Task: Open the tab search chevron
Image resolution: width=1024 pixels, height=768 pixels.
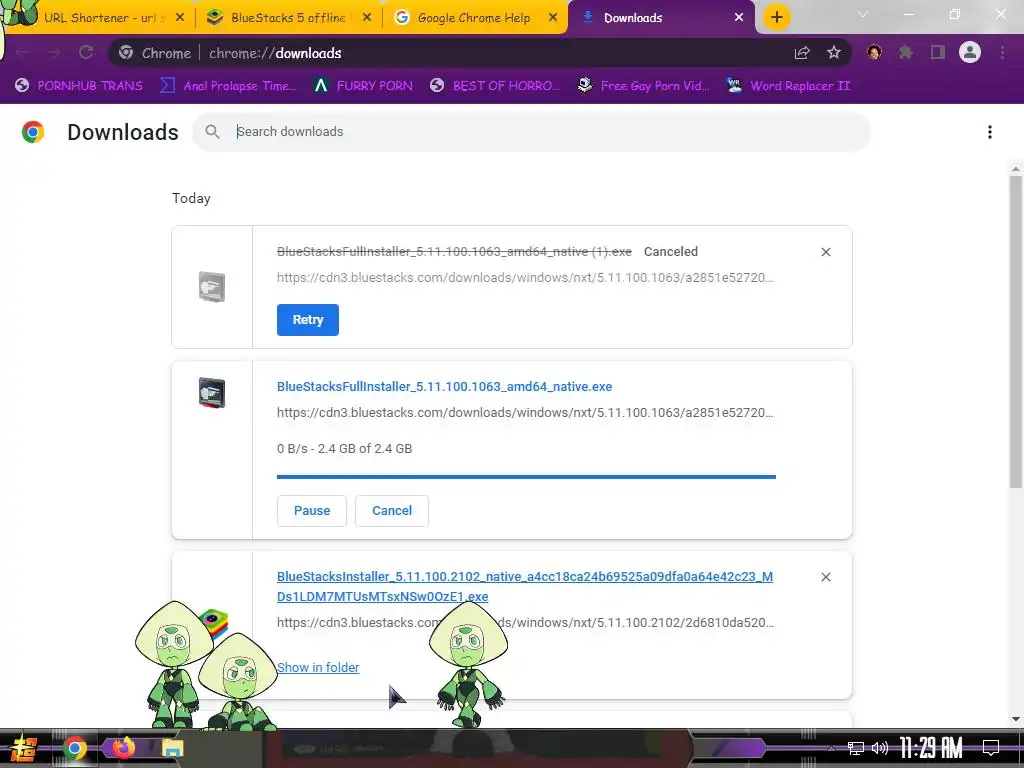Action: click(x=863, y=14)
